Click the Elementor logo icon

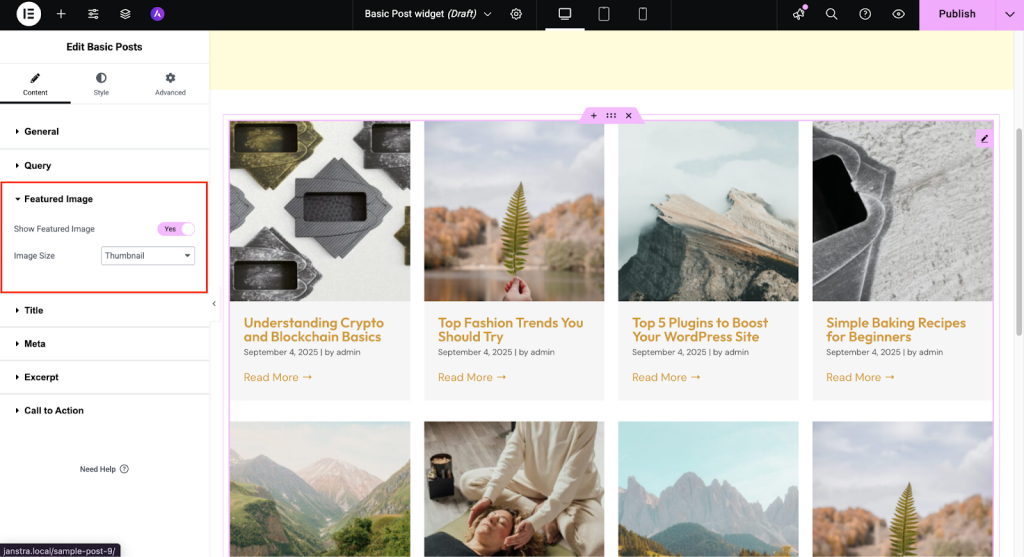click(29, 14)
